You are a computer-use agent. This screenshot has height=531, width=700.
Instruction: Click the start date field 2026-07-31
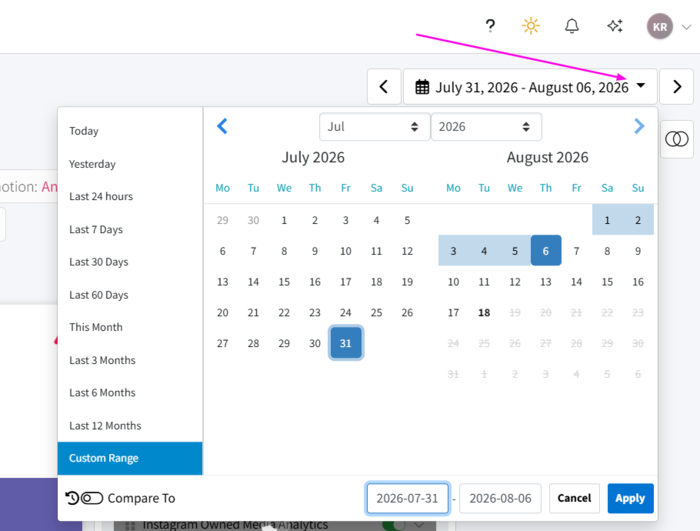click(x=407, y=498)
